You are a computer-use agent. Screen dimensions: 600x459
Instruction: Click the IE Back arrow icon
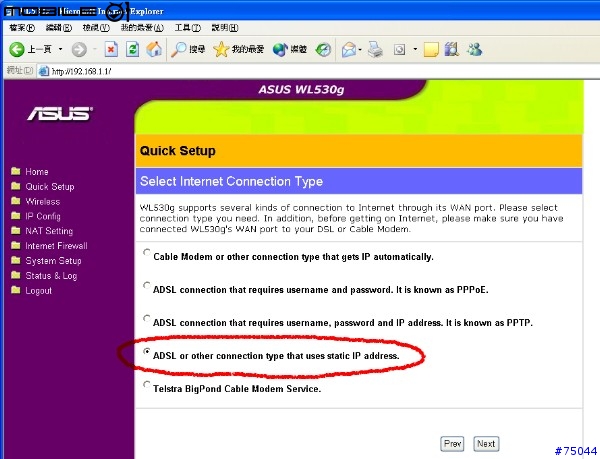[x=17, y=49]
